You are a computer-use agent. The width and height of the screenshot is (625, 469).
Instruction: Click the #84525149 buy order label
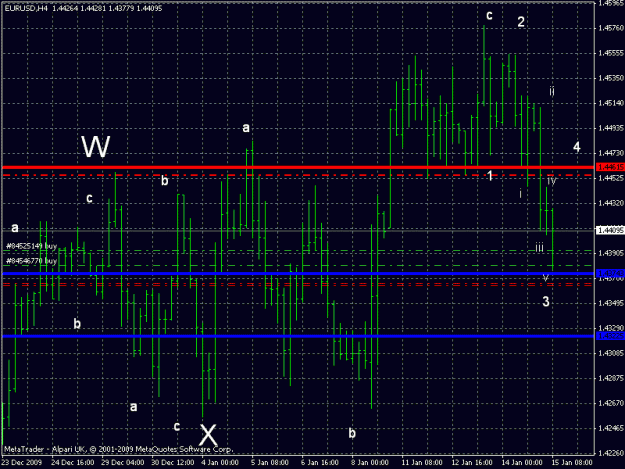(31, 246)
